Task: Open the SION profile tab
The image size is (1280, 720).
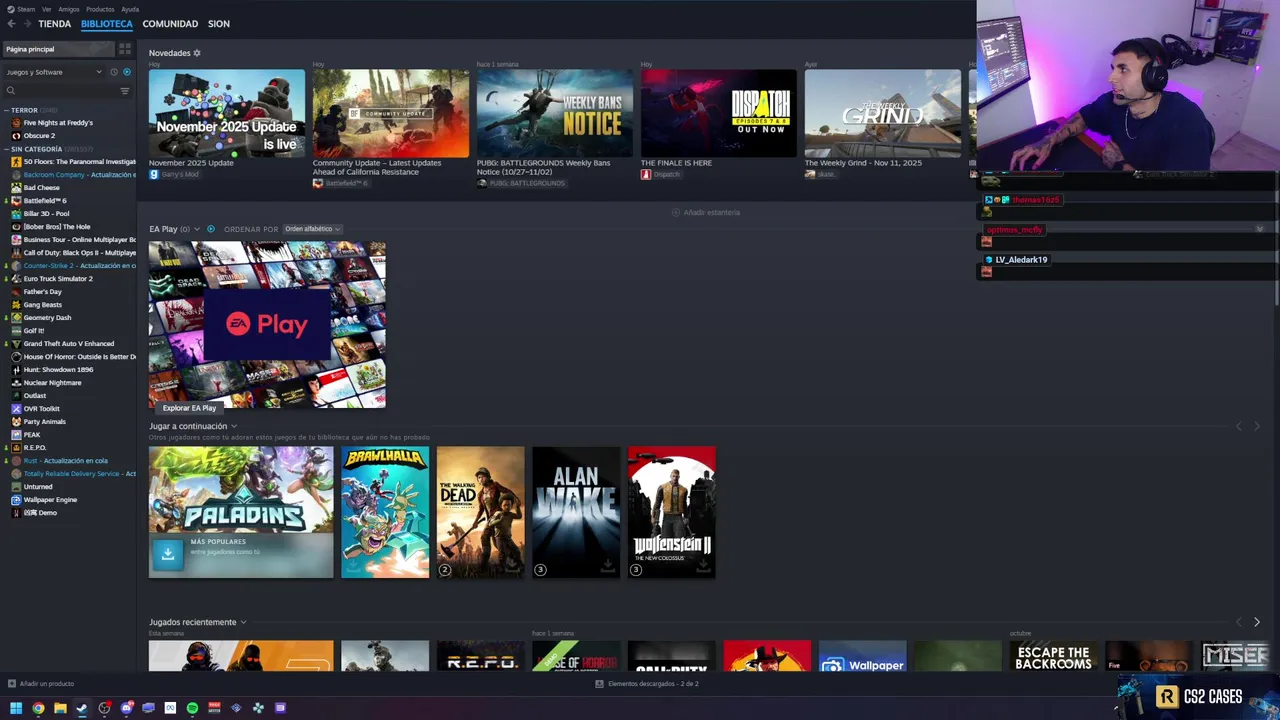Action: (219, 23)
